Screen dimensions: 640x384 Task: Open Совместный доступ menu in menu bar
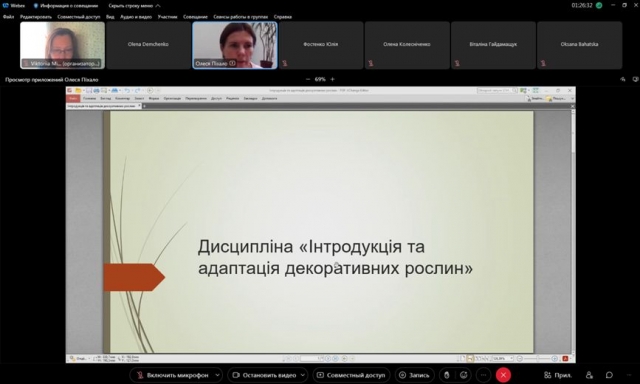(x=79, y=17)
